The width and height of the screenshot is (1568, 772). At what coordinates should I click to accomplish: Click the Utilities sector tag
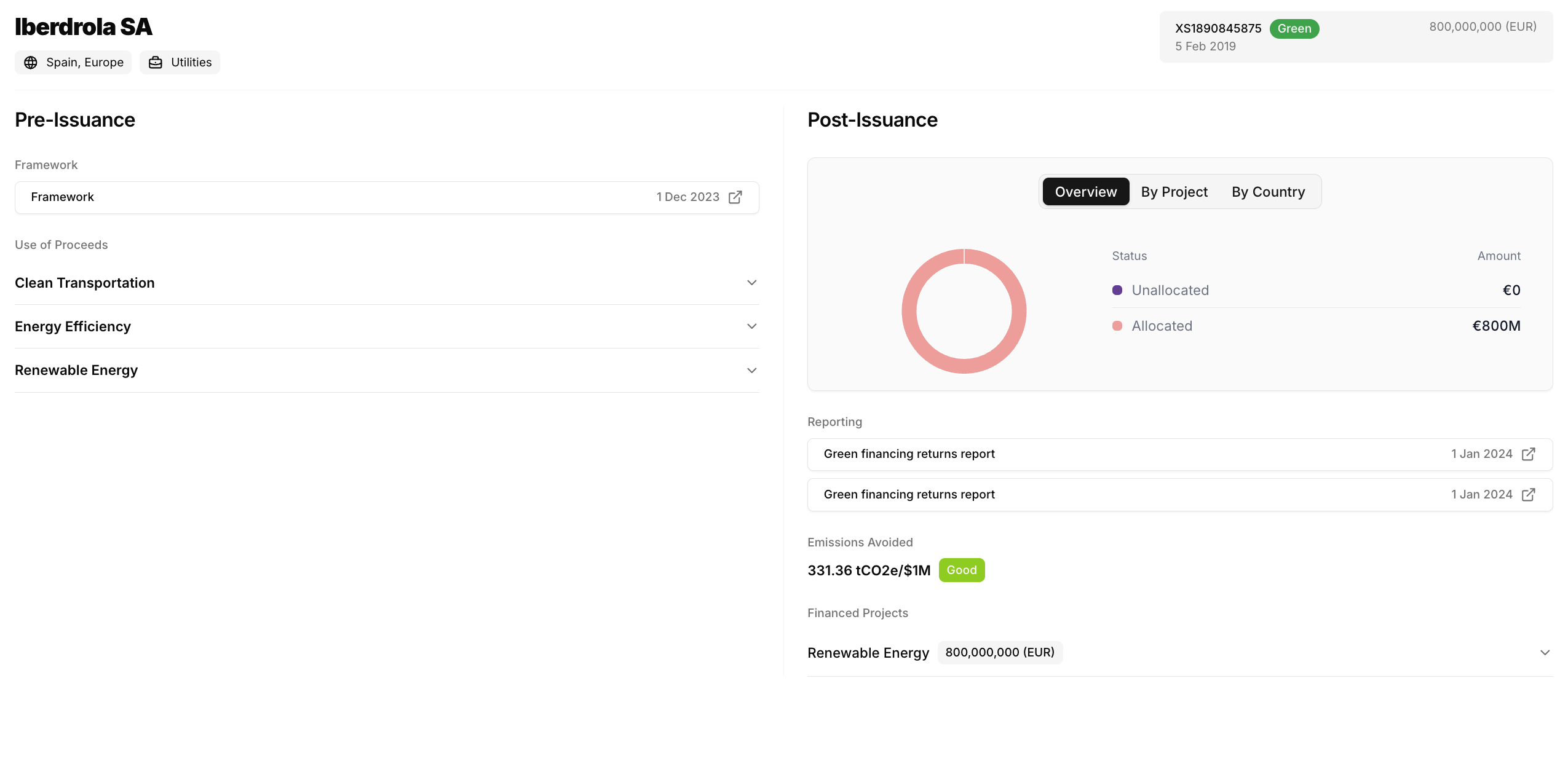(180, 63)
